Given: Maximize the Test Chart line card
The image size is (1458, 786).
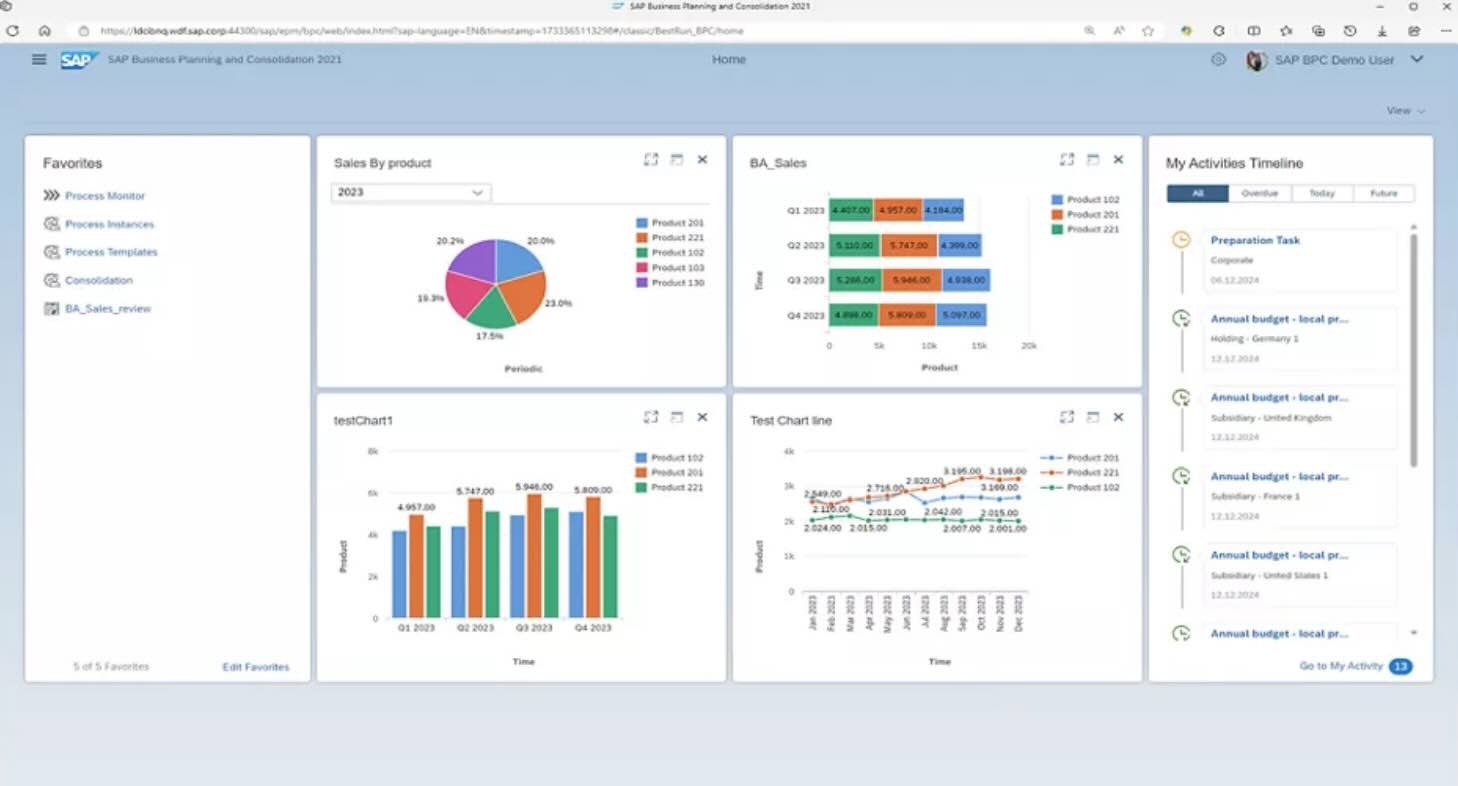Looking at the screenshot, I should pyautogui.click(x=1067, y=417).
